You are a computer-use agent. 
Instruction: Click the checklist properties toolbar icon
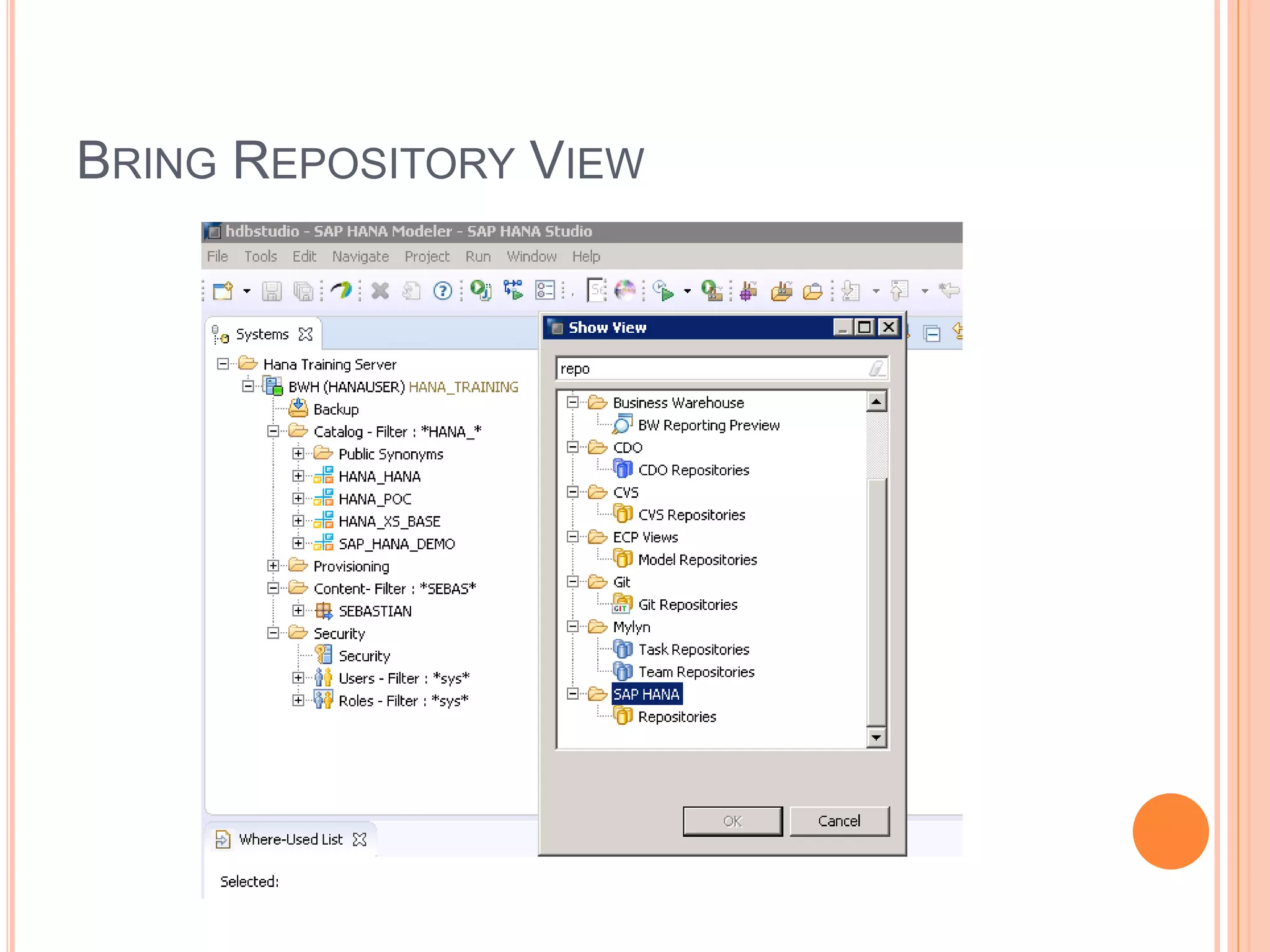tap(545, 290)
